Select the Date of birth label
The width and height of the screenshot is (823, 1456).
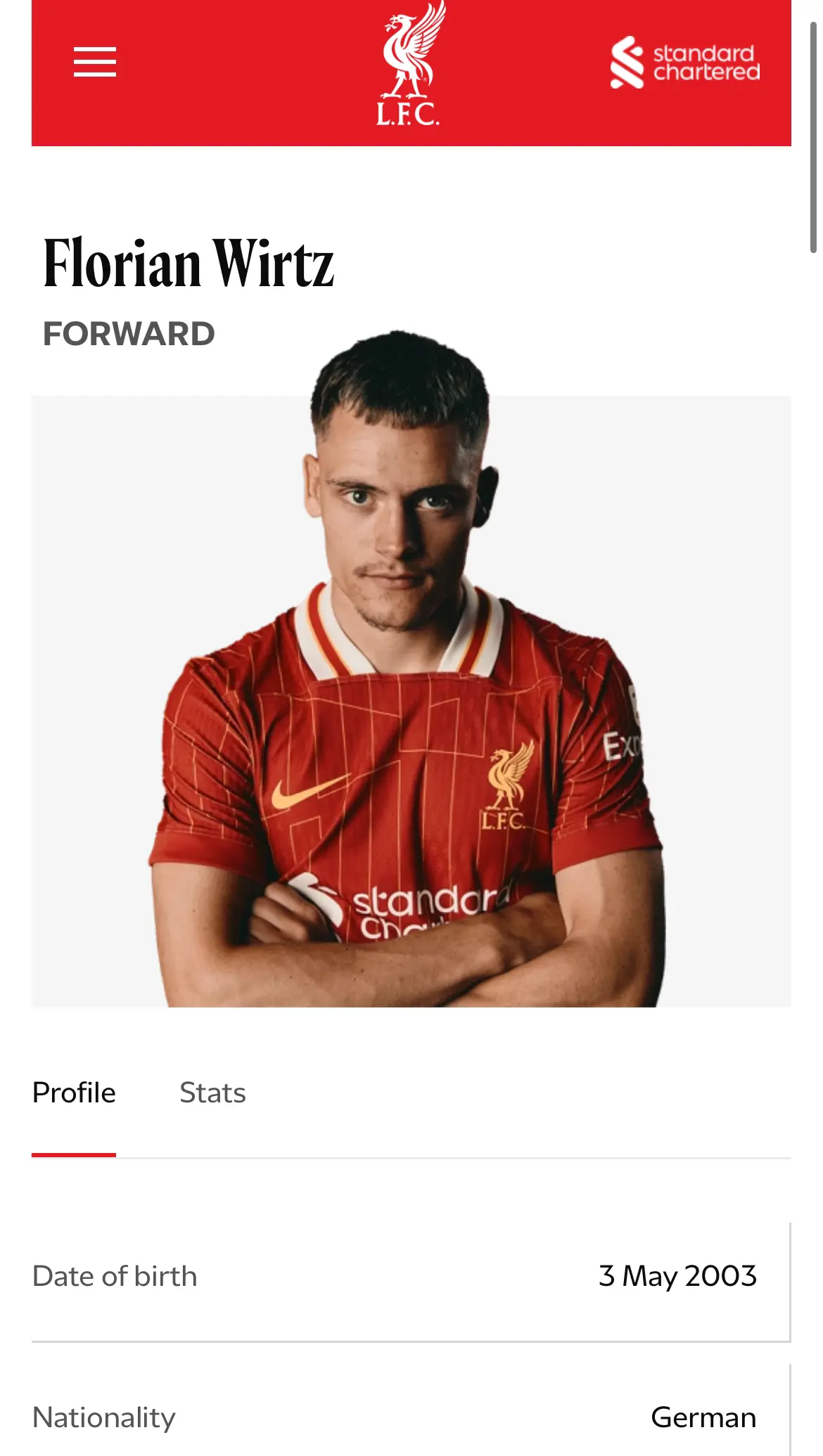pyautogui.click(x=115, y=1276)
